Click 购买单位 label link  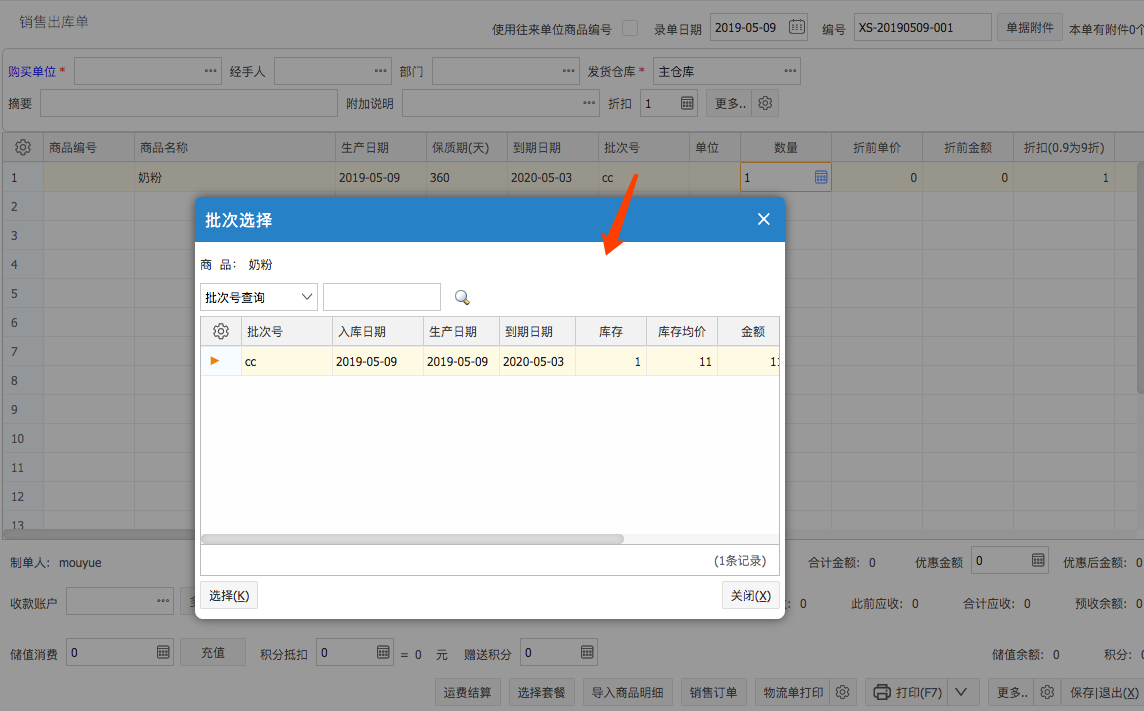(x=32, y=71)
